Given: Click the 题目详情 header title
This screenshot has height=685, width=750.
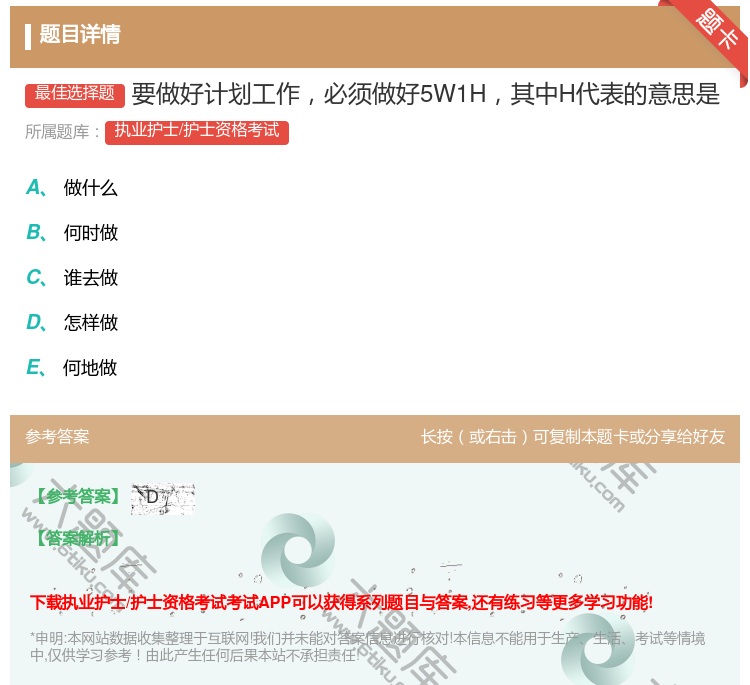Looking at the screenshot, I should point(80,34).
